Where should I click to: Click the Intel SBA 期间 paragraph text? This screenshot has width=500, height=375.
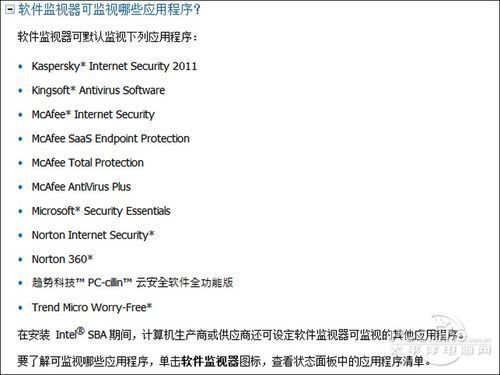click(241, 335)
